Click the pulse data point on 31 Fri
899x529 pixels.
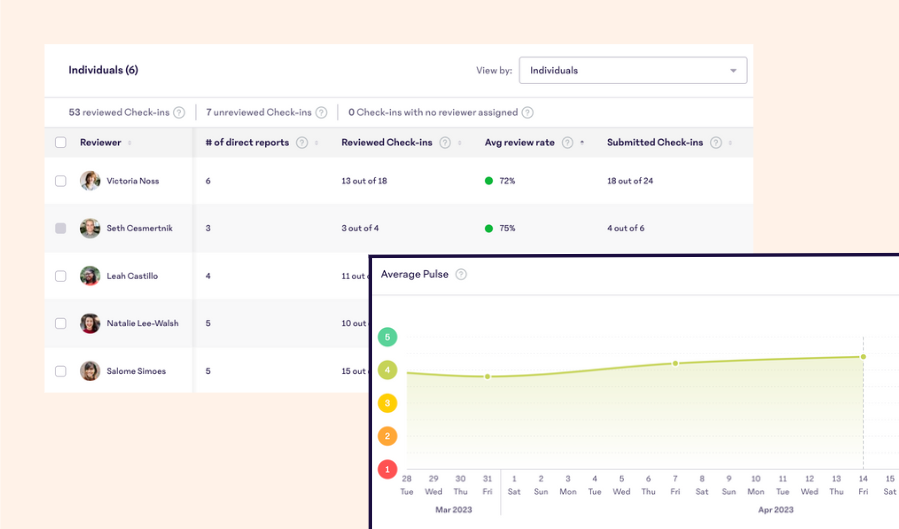[487, 377]
